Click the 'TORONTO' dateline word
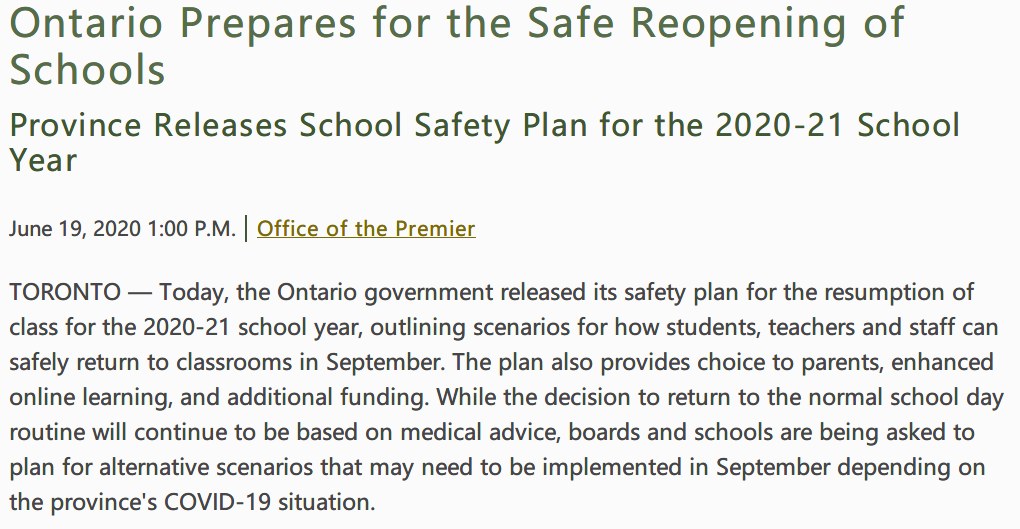 [x=65, y=292]
